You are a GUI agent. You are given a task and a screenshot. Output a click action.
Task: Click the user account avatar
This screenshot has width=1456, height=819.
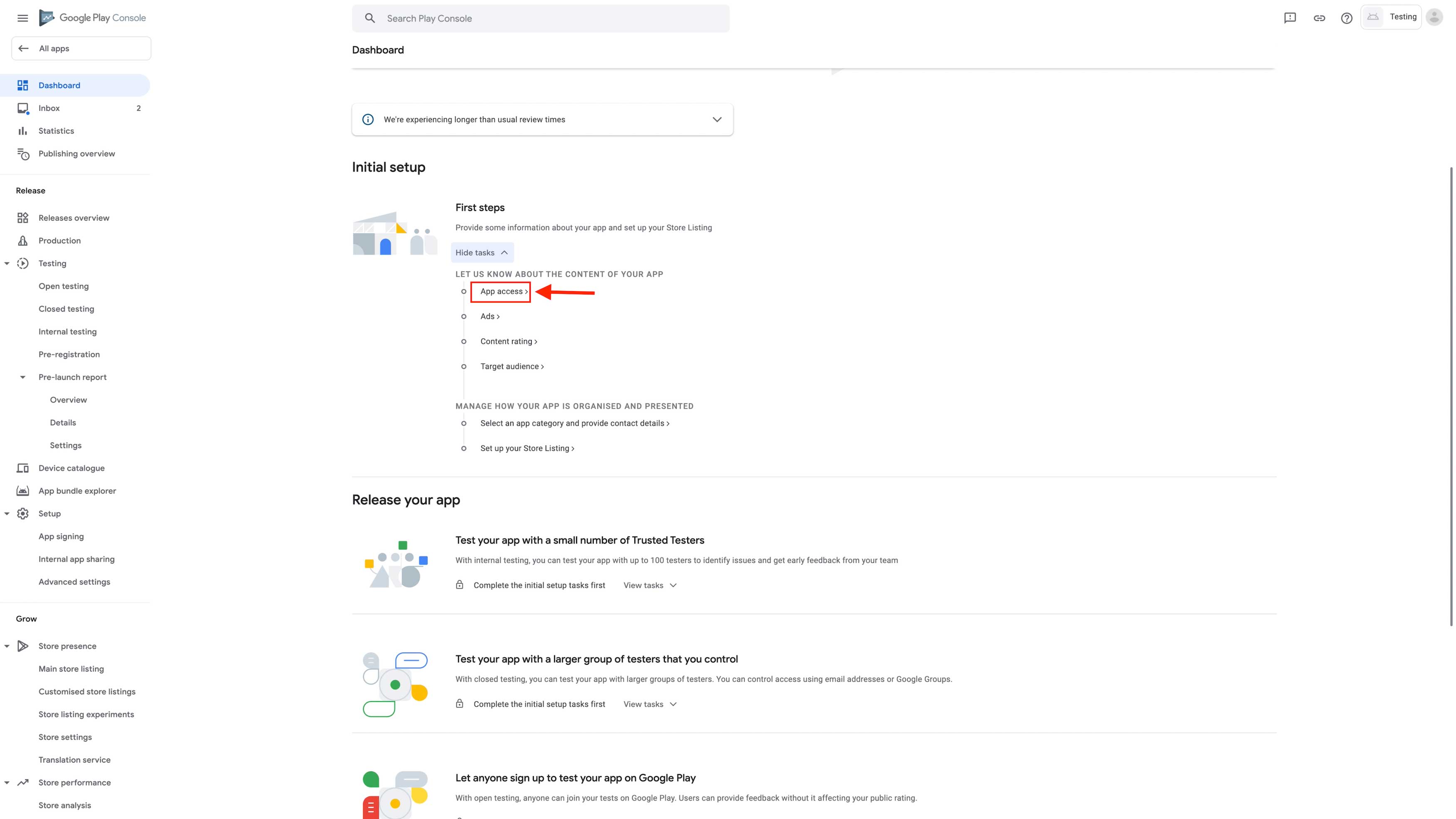[x=1434, y=17]
